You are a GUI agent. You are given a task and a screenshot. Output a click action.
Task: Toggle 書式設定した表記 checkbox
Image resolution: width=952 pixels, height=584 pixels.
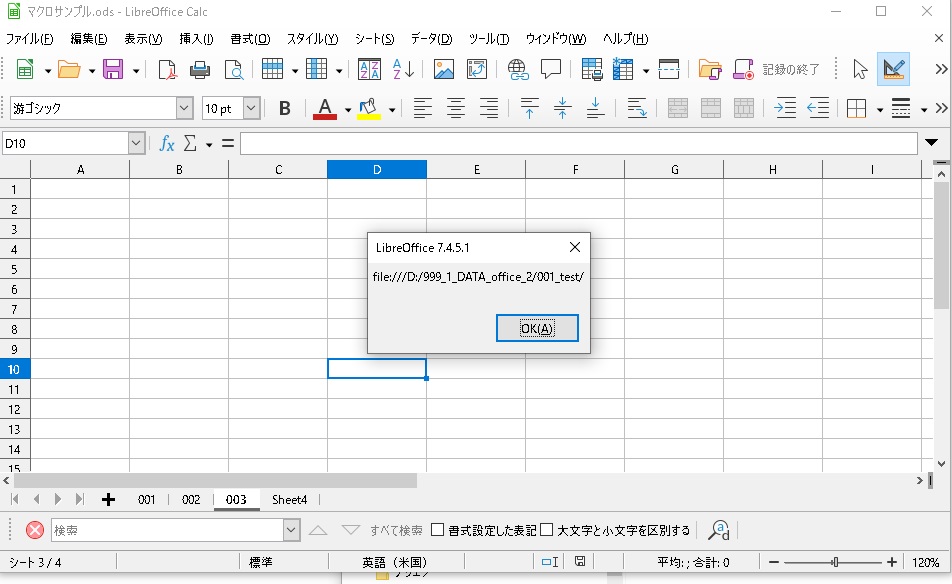coord(484,530)
